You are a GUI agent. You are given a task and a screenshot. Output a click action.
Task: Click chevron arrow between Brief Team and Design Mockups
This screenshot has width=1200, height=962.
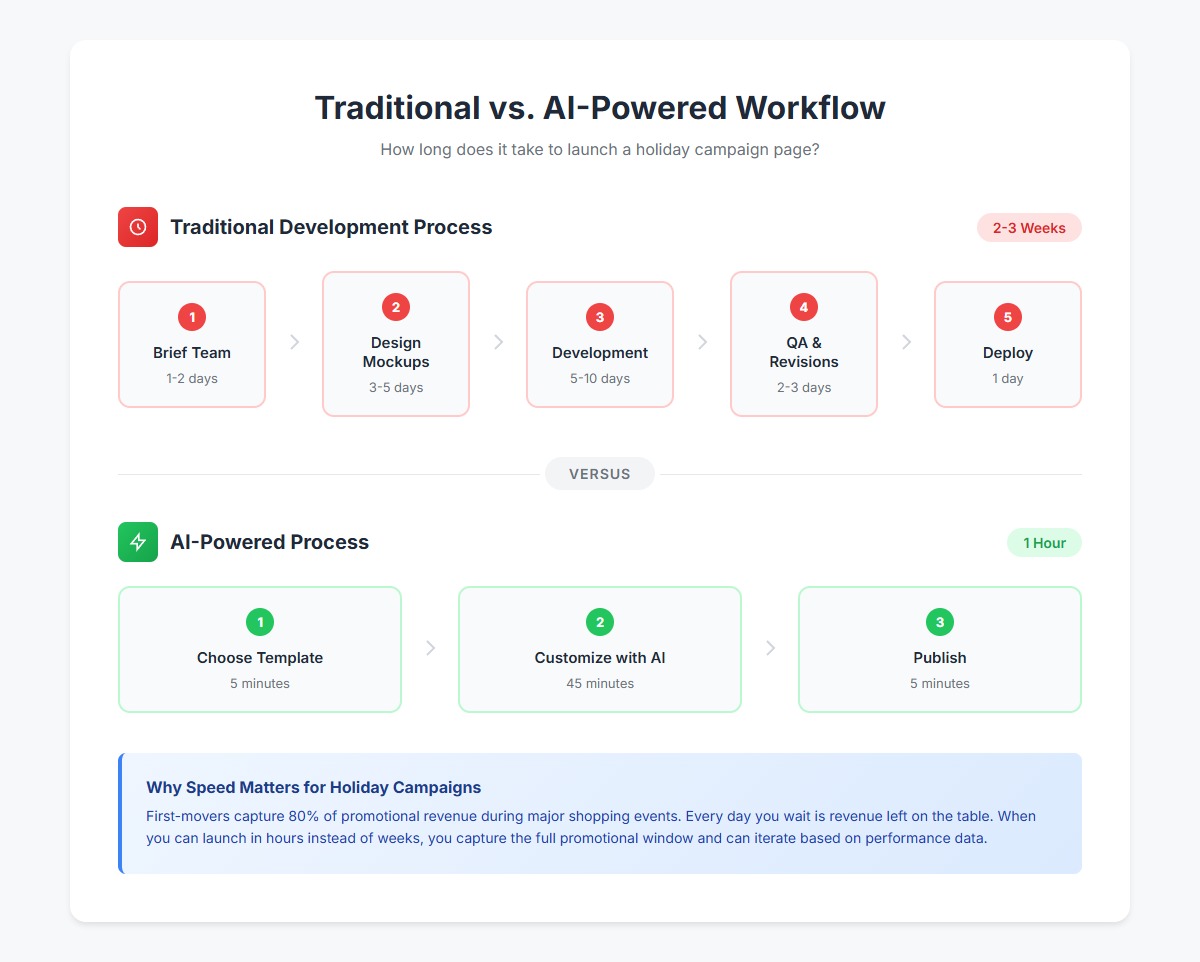coord(295,342)
